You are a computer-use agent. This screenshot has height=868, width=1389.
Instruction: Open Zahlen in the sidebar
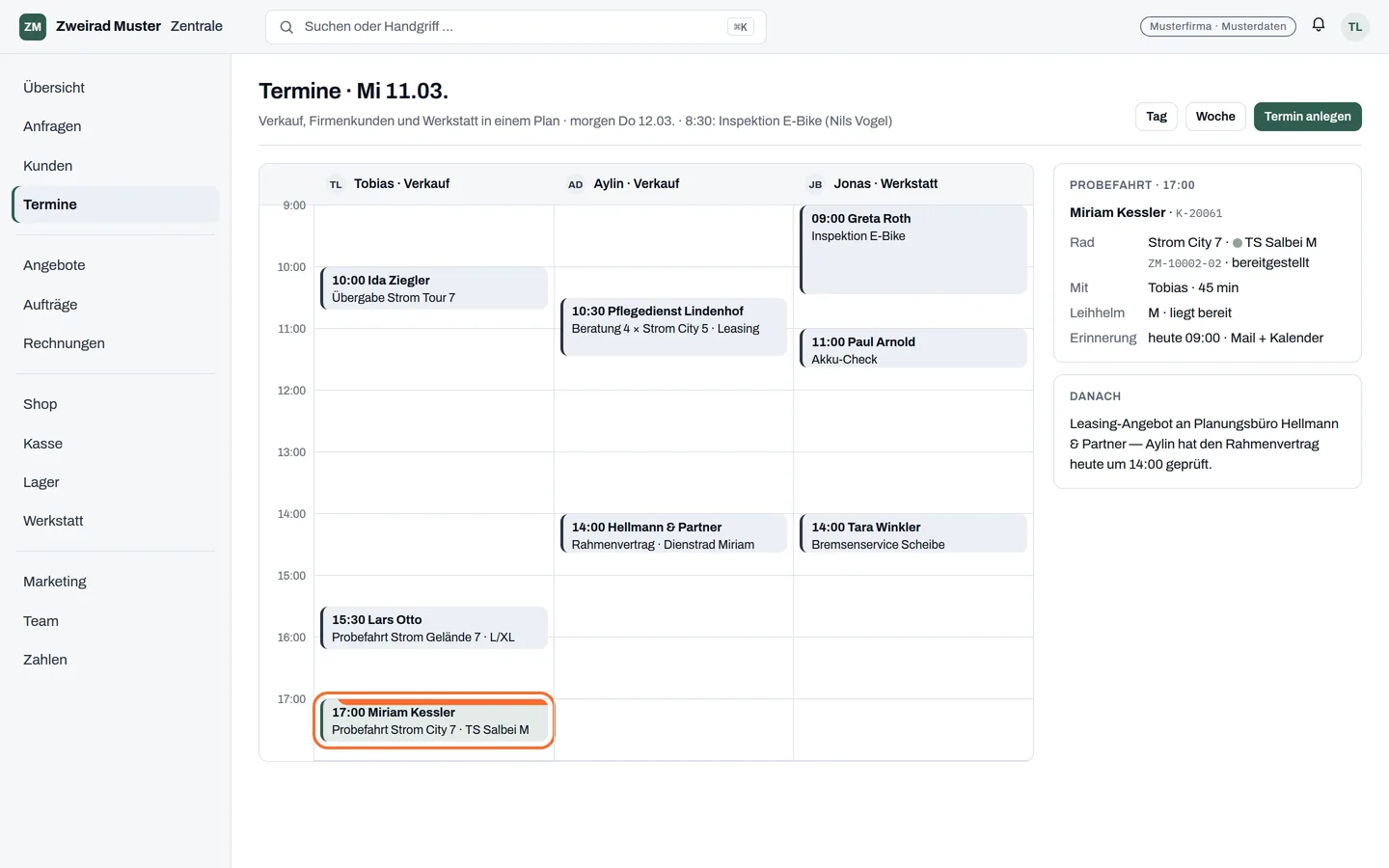116,660
